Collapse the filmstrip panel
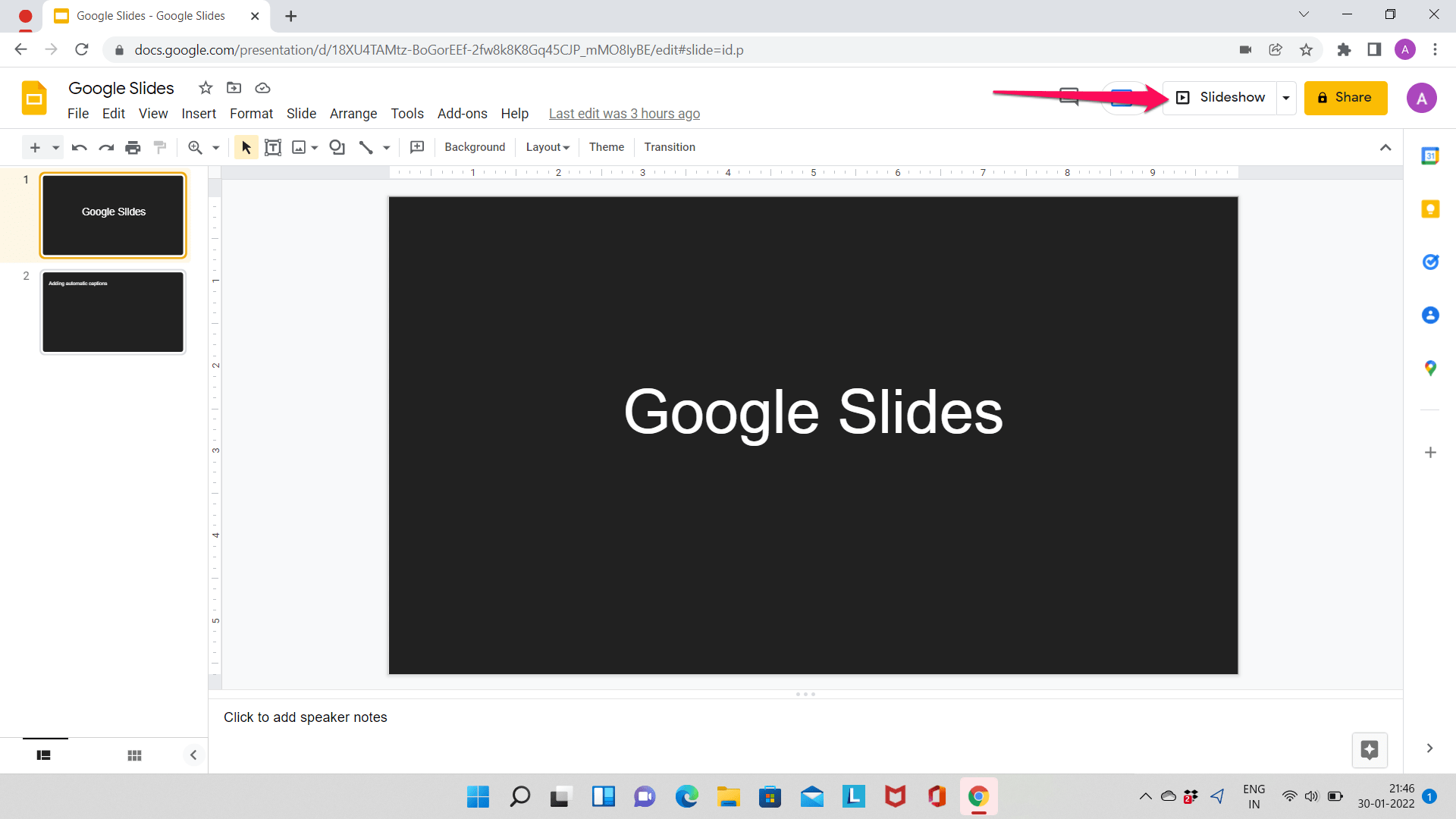This screenshot has height=819, width=1456. [x=193, y=755]
